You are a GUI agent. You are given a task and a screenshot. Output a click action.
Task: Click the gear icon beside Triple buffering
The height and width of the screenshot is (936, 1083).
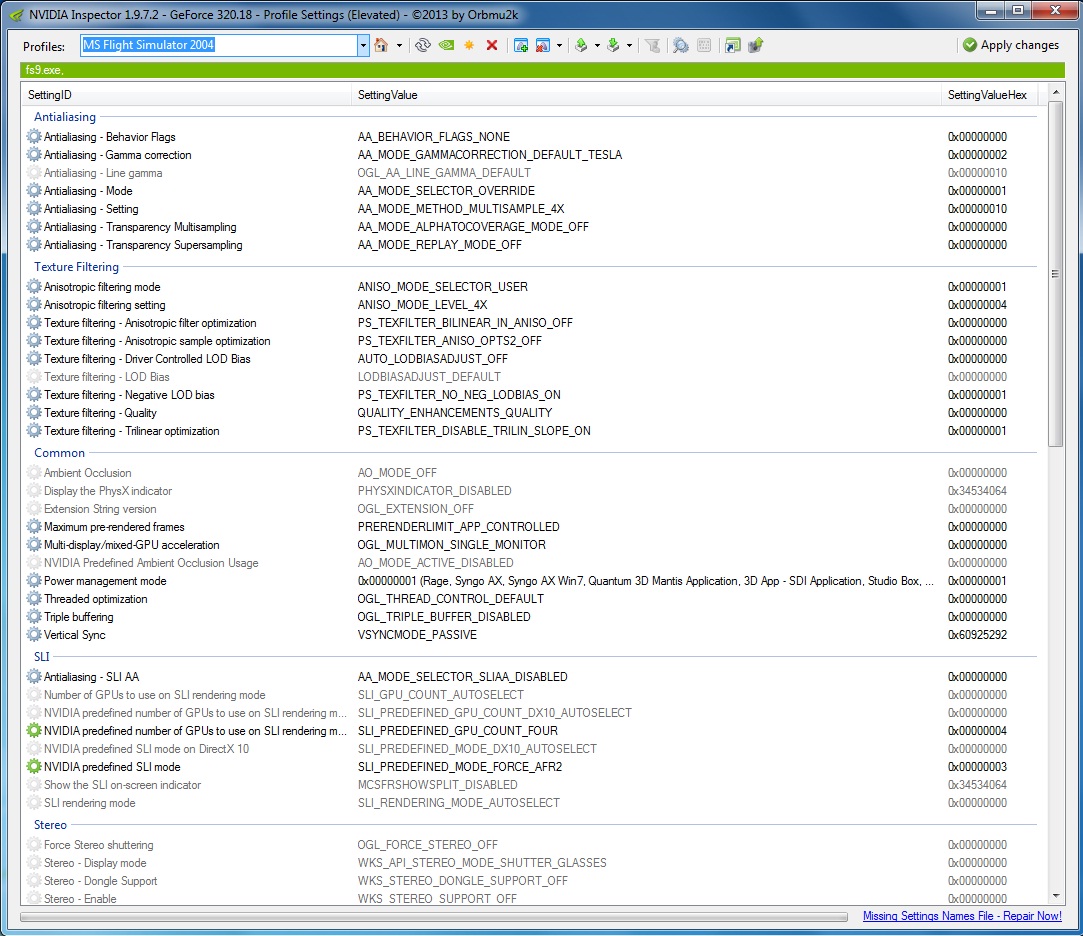[x=34, y=616]
